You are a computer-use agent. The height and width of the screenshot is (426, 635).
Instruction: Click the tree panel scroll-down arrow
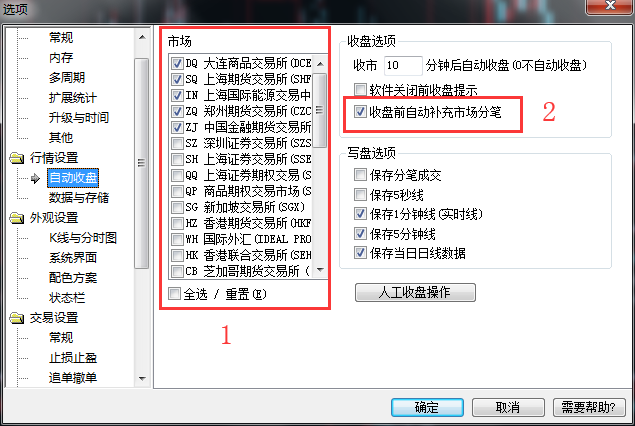(x=142, y=379)
